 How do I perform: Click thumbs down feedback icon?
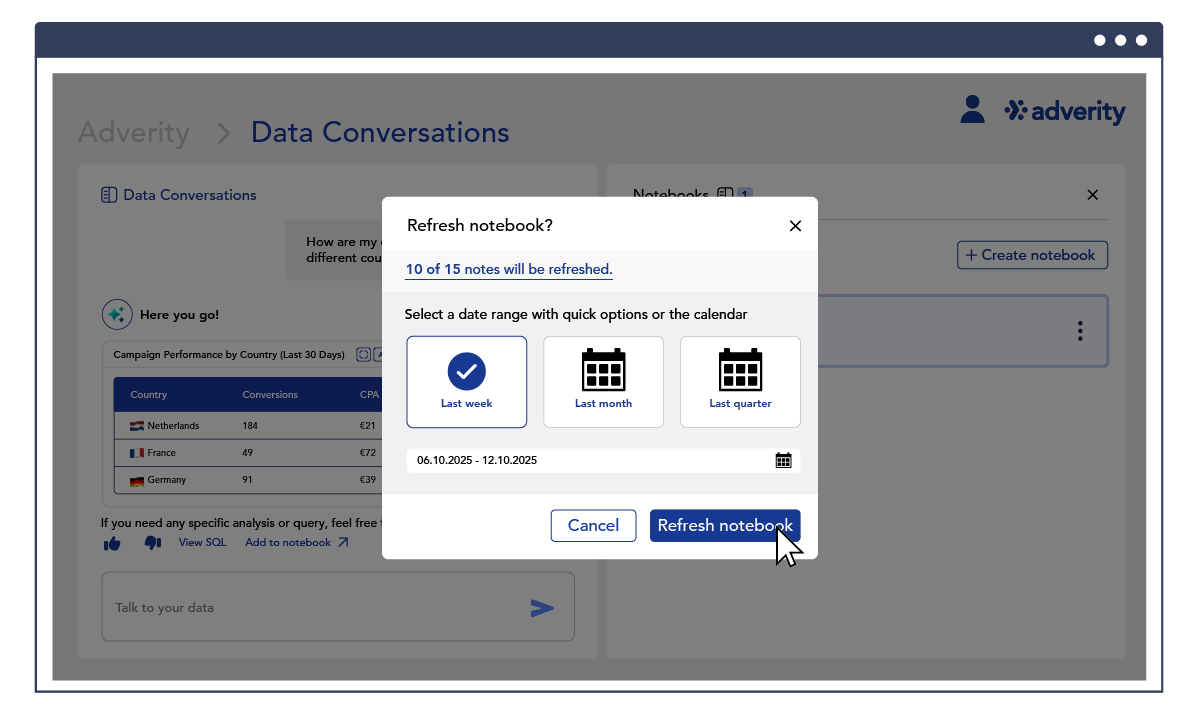152,543
